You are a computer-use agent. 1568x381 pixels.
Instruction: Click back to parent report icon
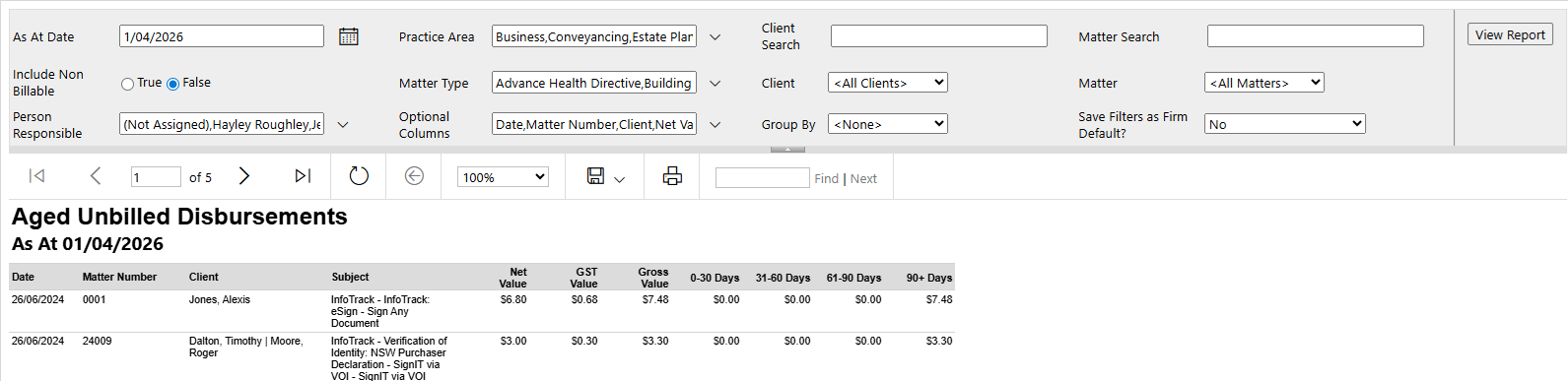pos(414,176)
